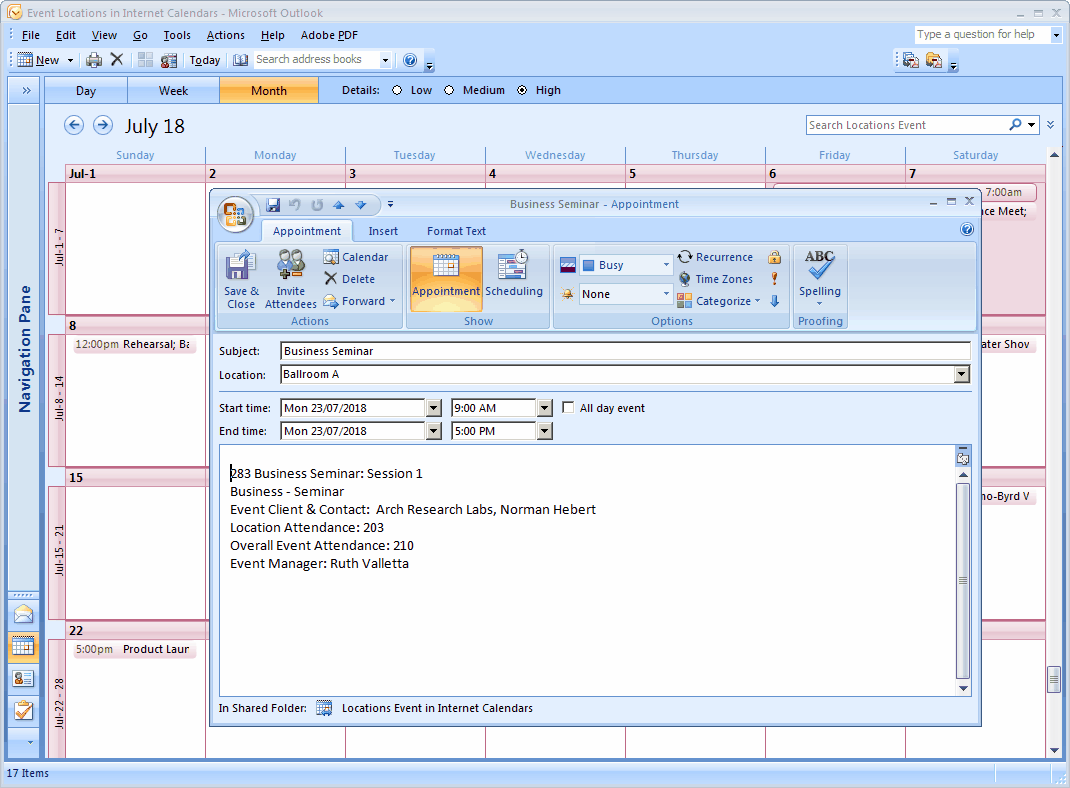
Task: Open the Tools menu
Action: click(177, 35)
